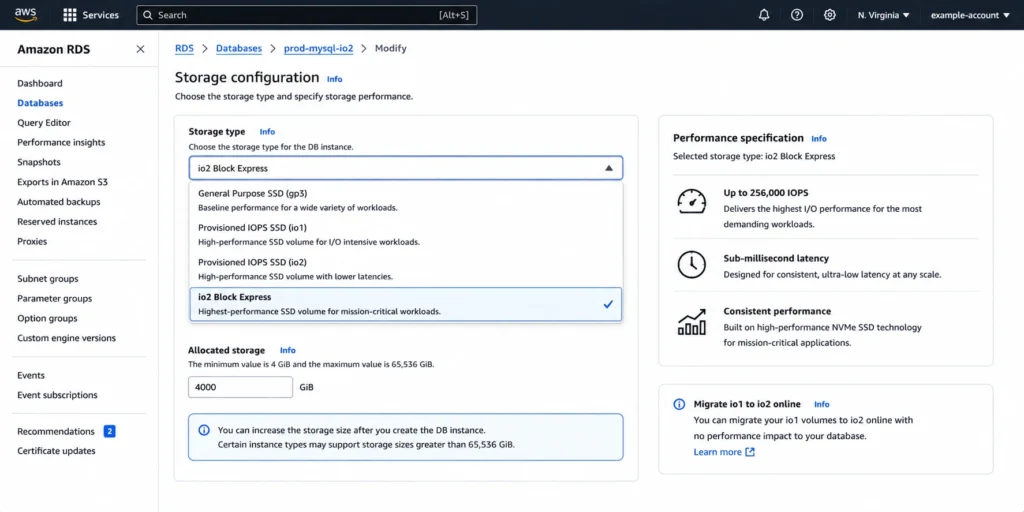This screenshot has height=512, width=1024.
Task: Click the 'Sub-millisecond latency' heading
Action: coord(776,259)
